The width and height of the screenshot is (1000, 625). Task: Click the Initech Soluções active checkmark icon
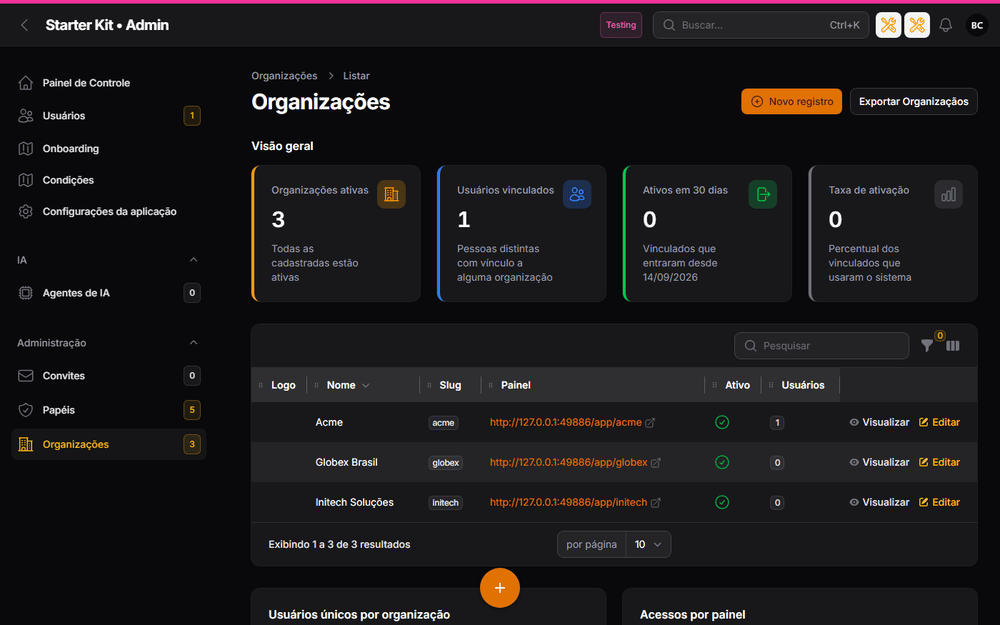point(722,503)
